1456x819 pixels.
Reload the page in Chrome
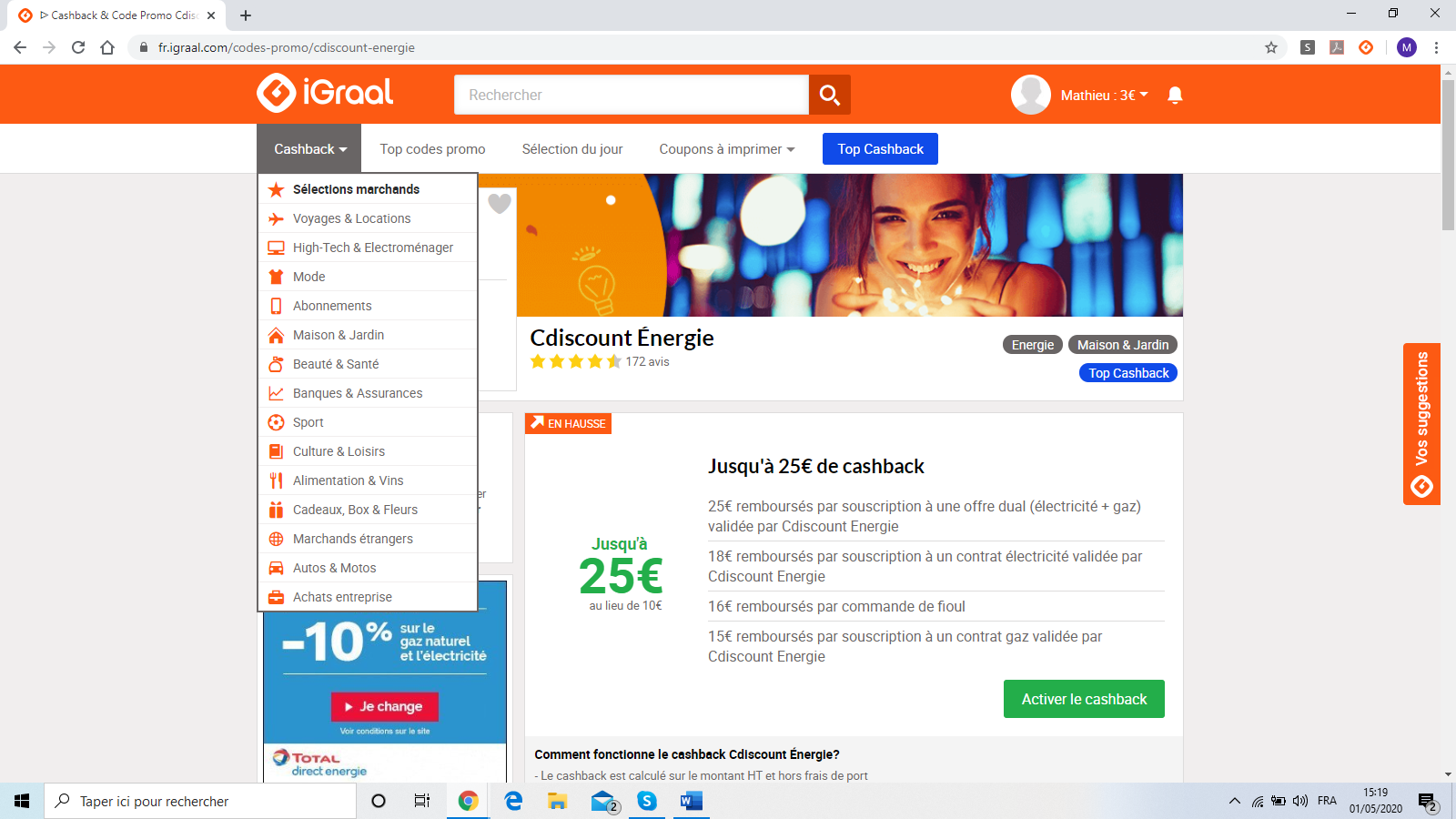pos(78,47)
